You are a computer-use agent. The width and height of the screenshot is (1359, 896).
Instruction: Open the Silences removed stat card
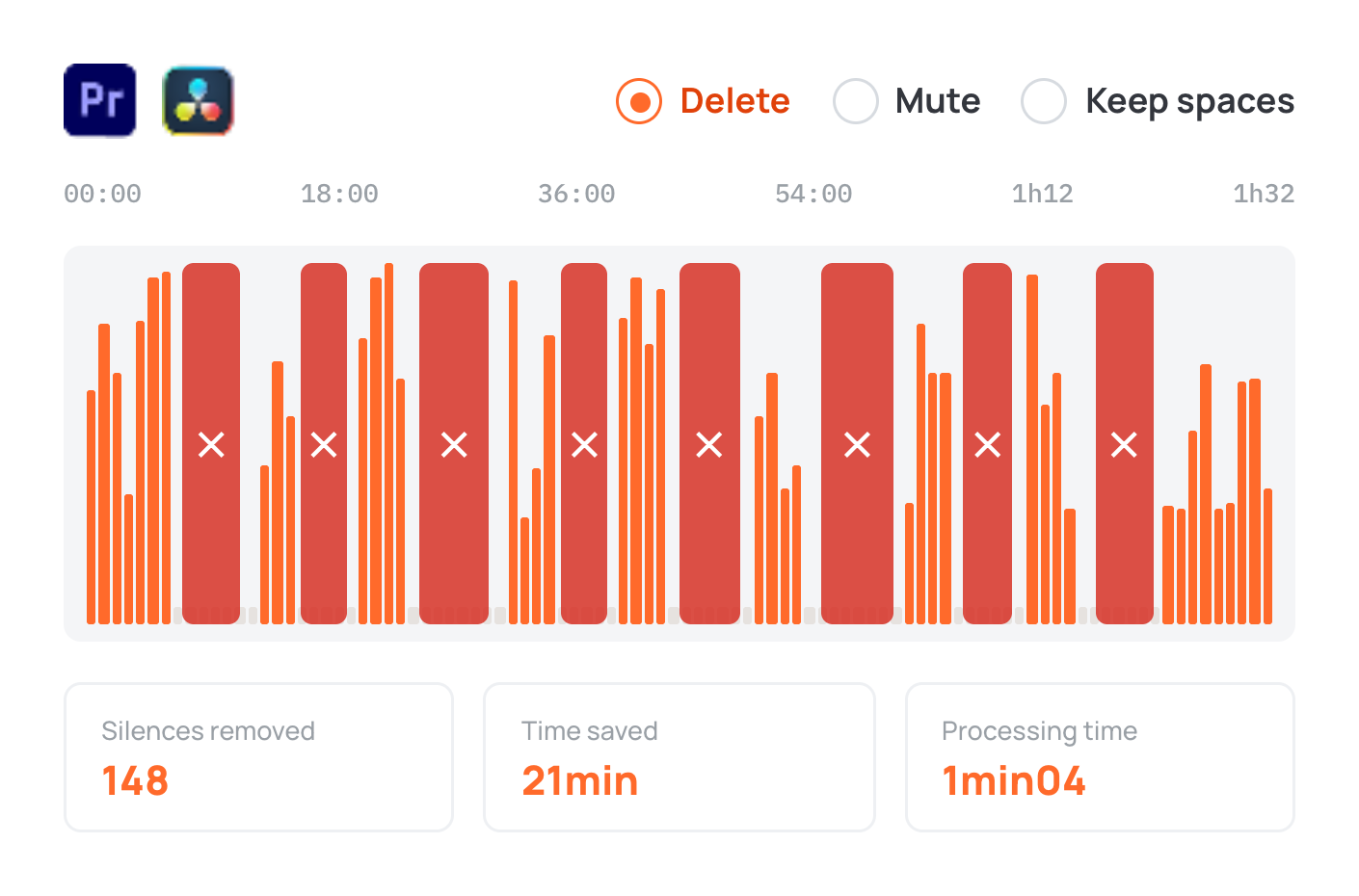[258, 757]
